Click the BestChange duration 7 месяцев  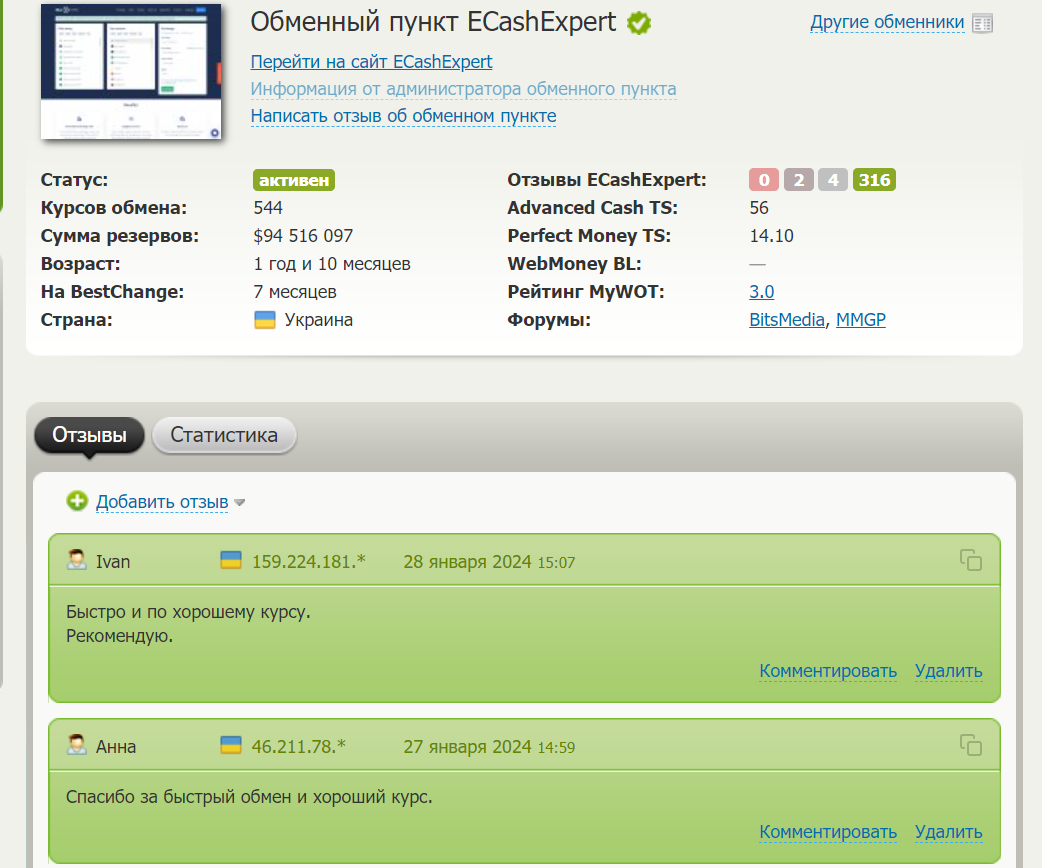(x=295, y=292)
